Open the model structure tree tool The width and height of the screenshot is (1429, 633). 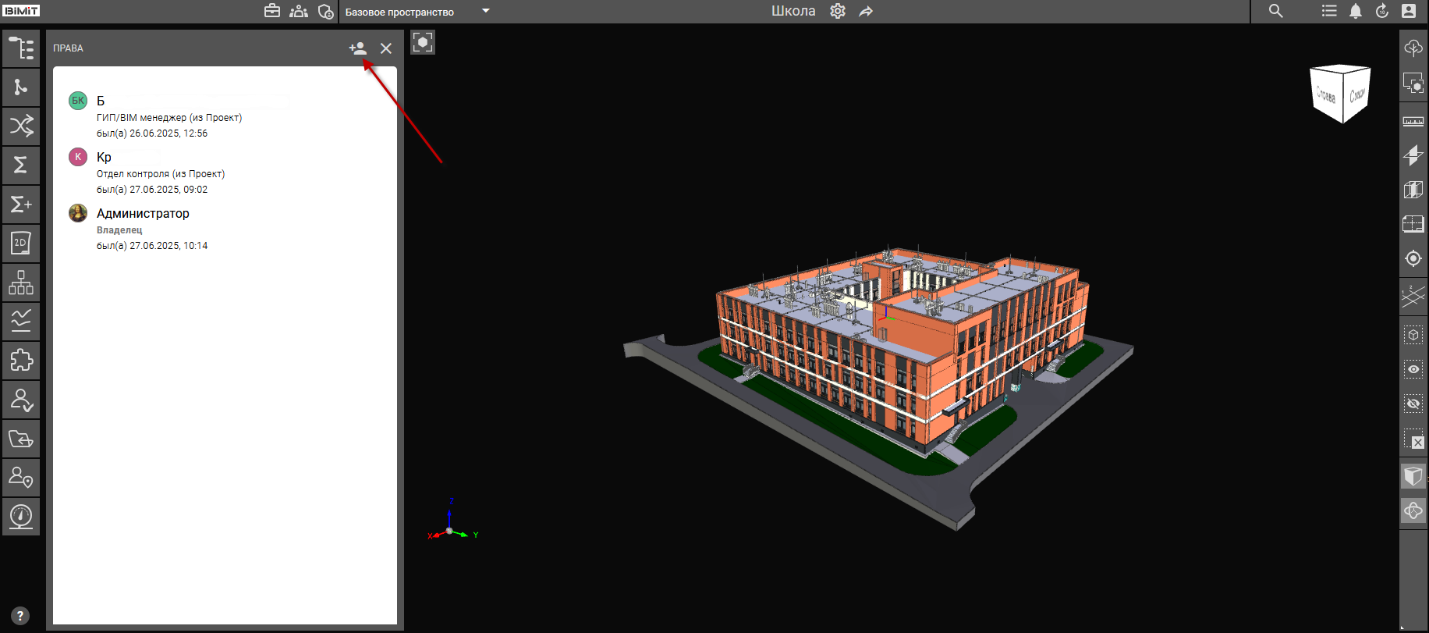coord(21,49)
